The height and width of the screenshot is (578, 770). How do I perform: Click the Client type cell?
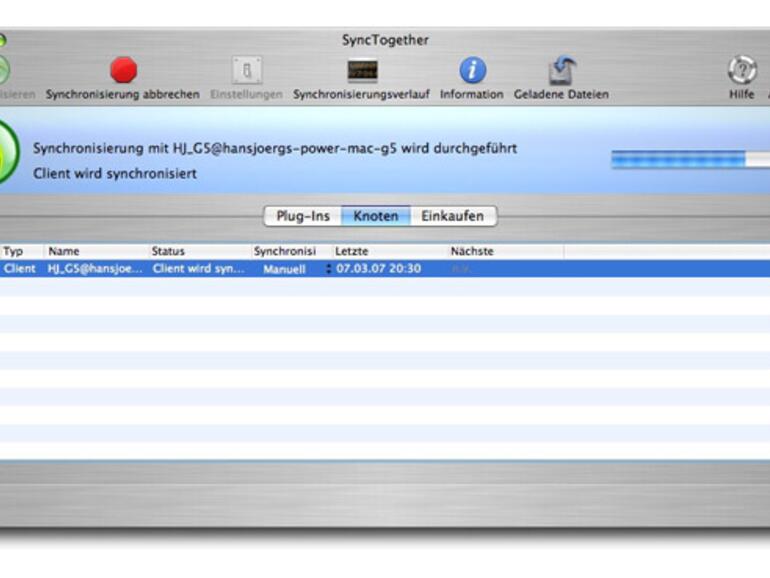coord(19,269)
